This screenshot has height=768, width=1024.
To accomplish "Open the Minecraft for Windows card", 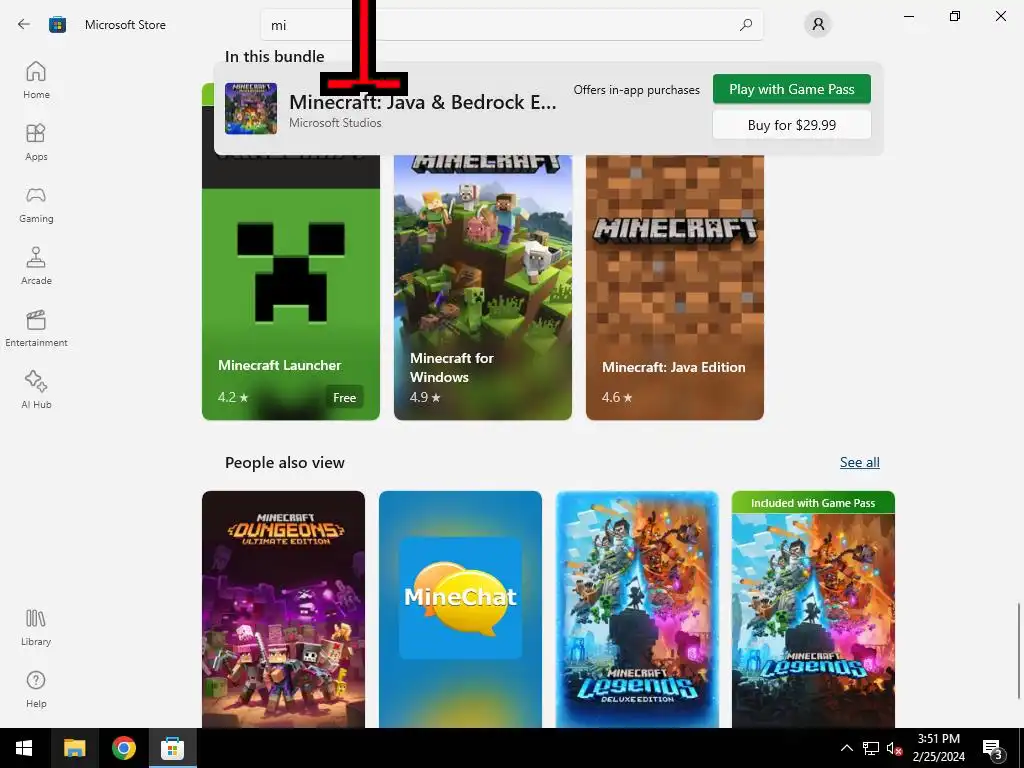I will pos(483,287).
